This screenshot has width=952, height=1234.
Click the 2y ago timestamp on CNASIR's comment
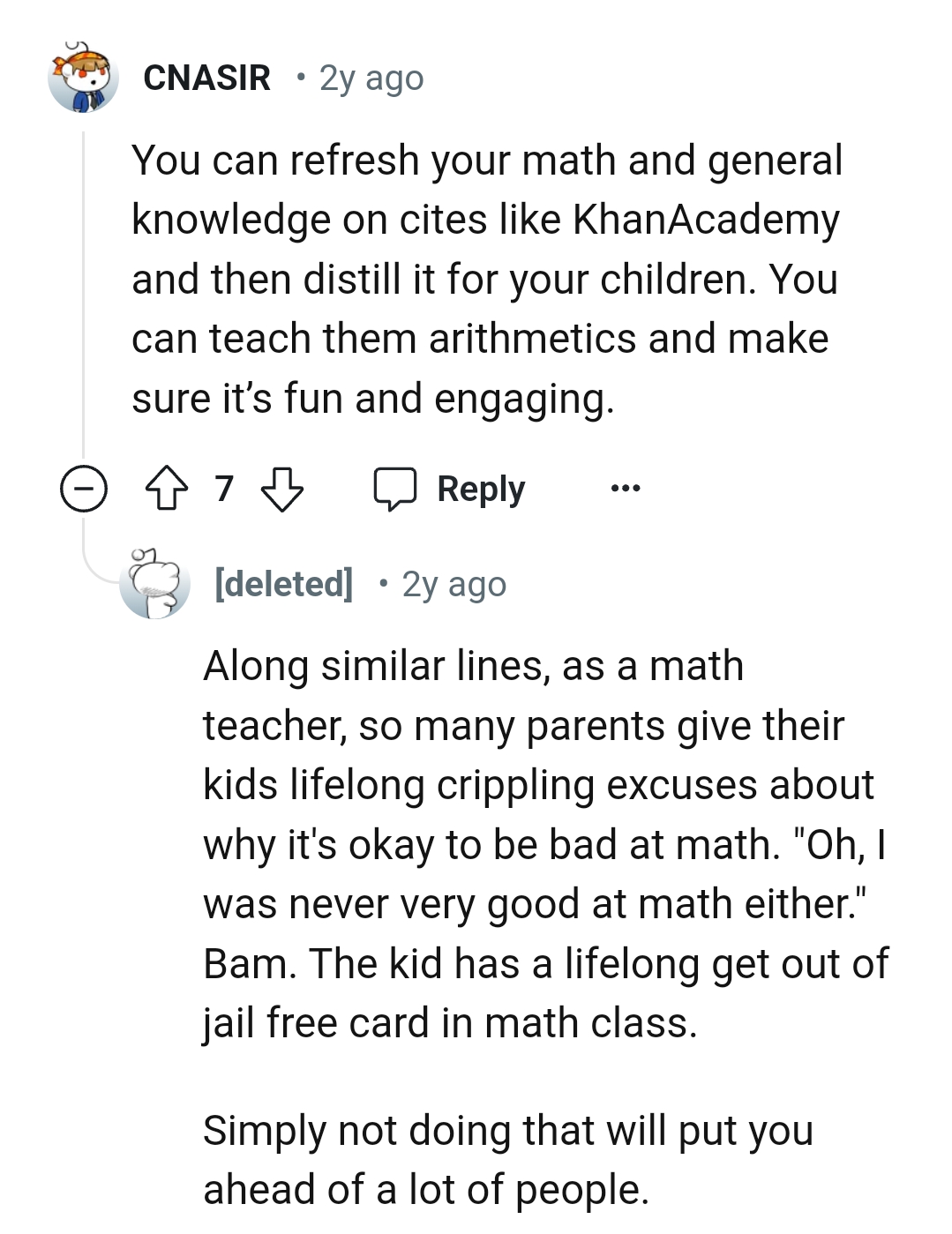pyautogui.click(x=371, y=78)
